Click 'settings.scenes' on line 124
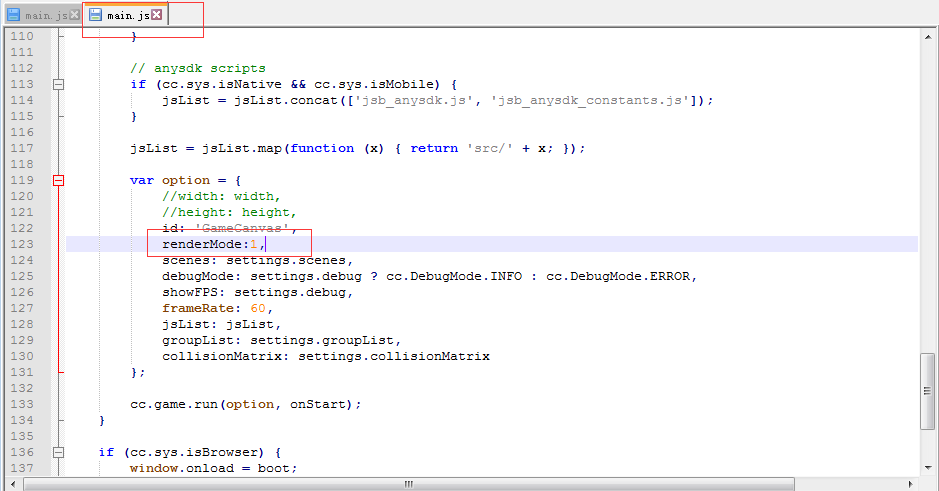The height and width of the screenshot is (491, 939). click(x=286, y=260)
